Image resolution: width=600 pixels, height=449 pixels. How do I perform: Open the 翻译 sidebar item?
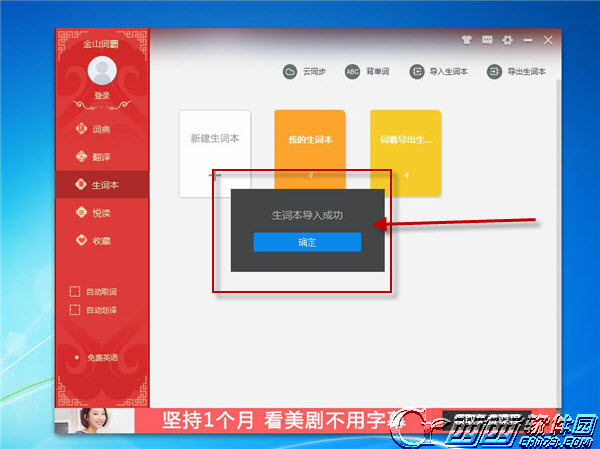click(x=102, y=157)
